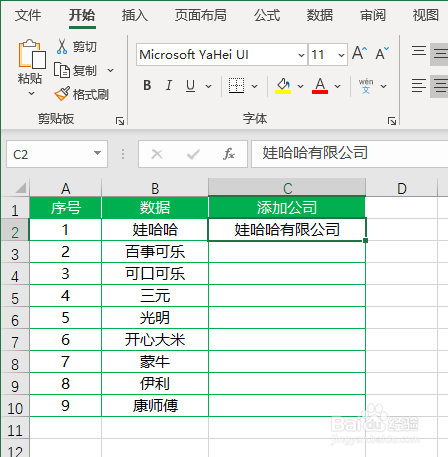Click cell containing 伊利

pos(155,384)
